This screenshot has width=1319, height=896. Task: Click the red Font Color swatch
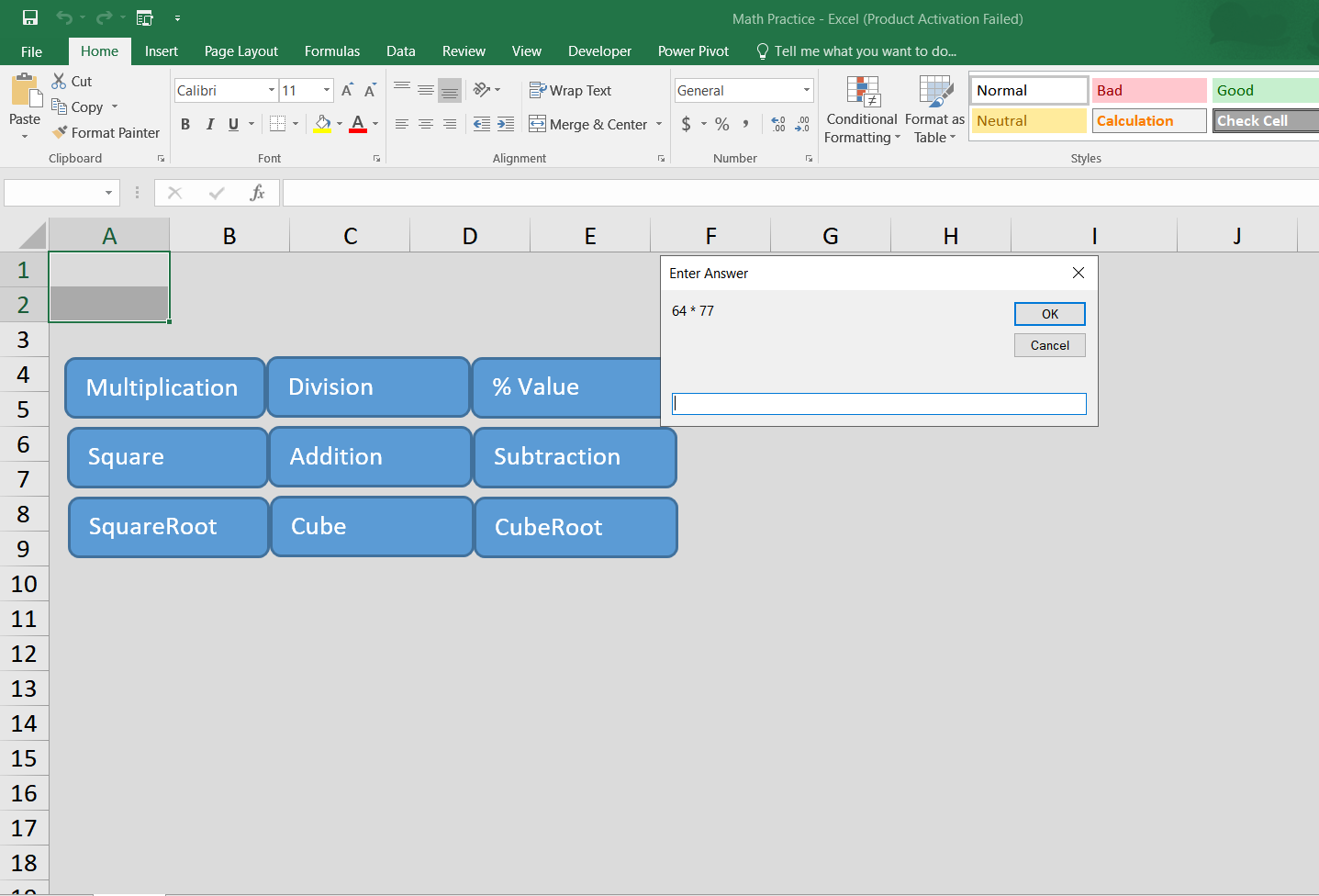[358, 129]
